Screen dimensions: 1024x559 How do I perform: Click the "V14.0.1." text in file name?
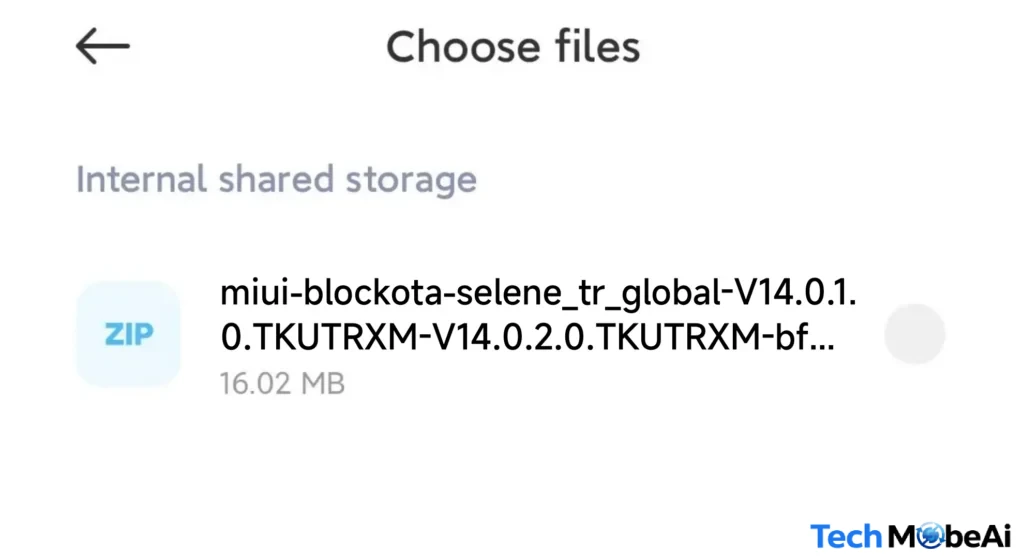click(x=795, y=295)
